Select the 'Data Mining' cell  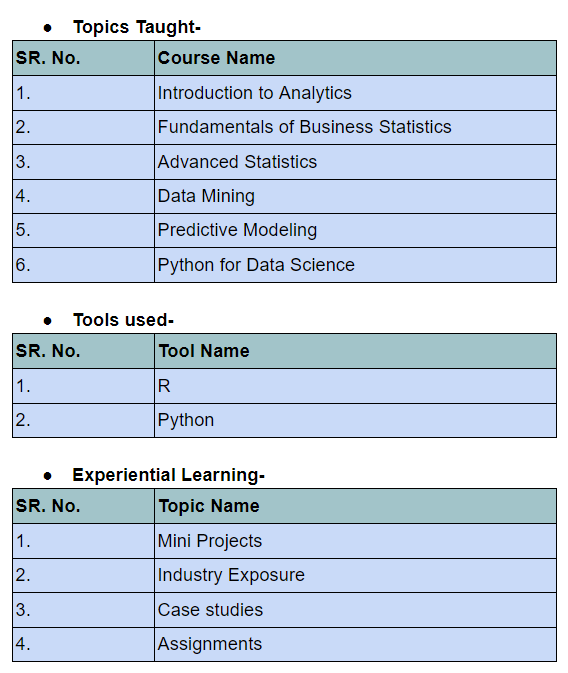(x=355, y=196)
